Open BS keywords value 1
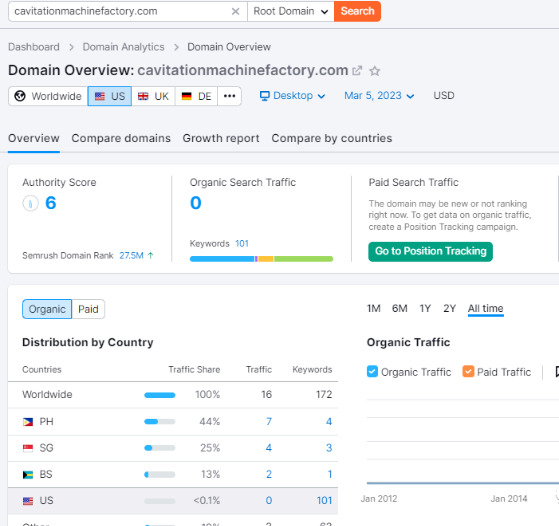559x526 pixels. pos(330,475)
